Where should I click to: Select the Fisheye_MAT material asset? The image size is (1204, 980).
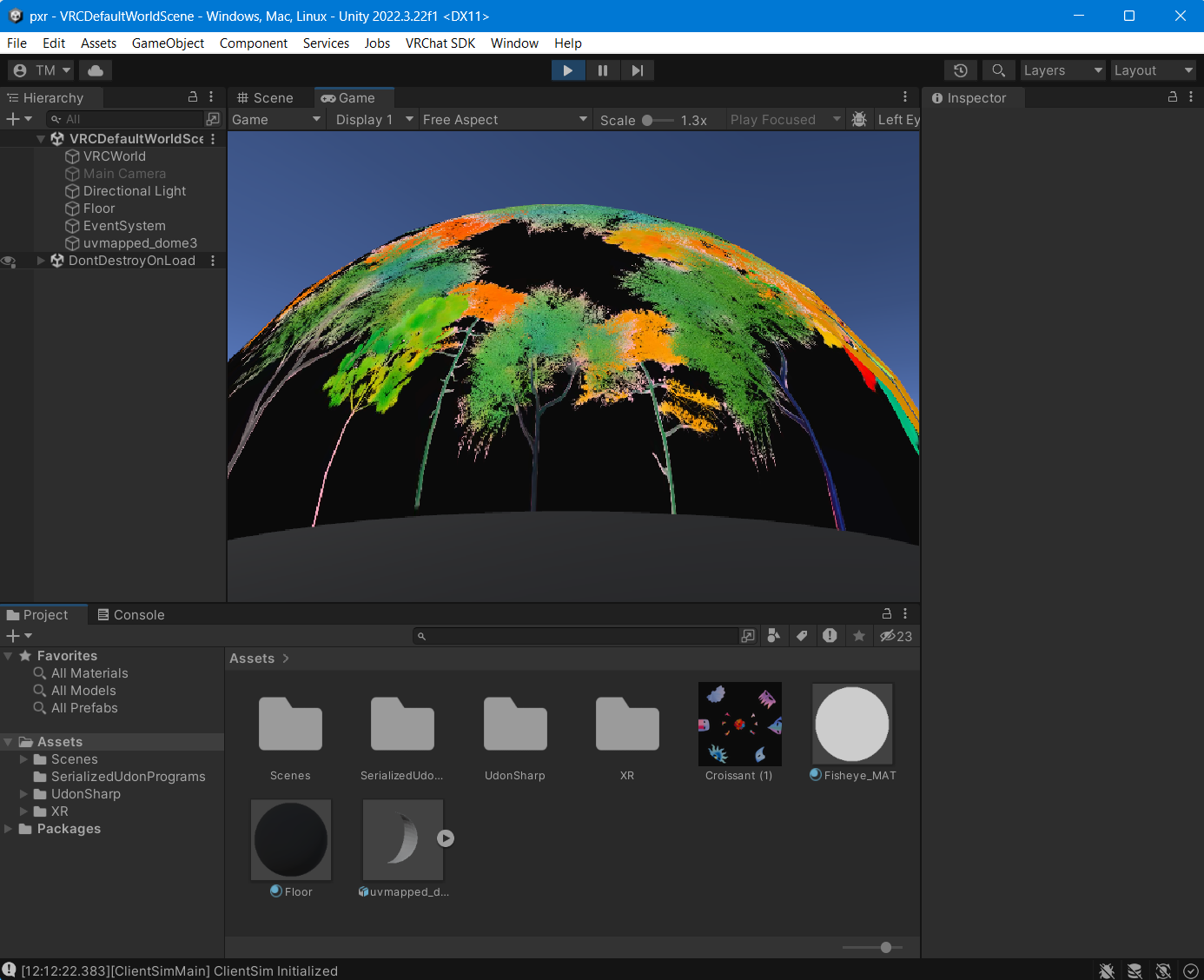pos(852,732)
